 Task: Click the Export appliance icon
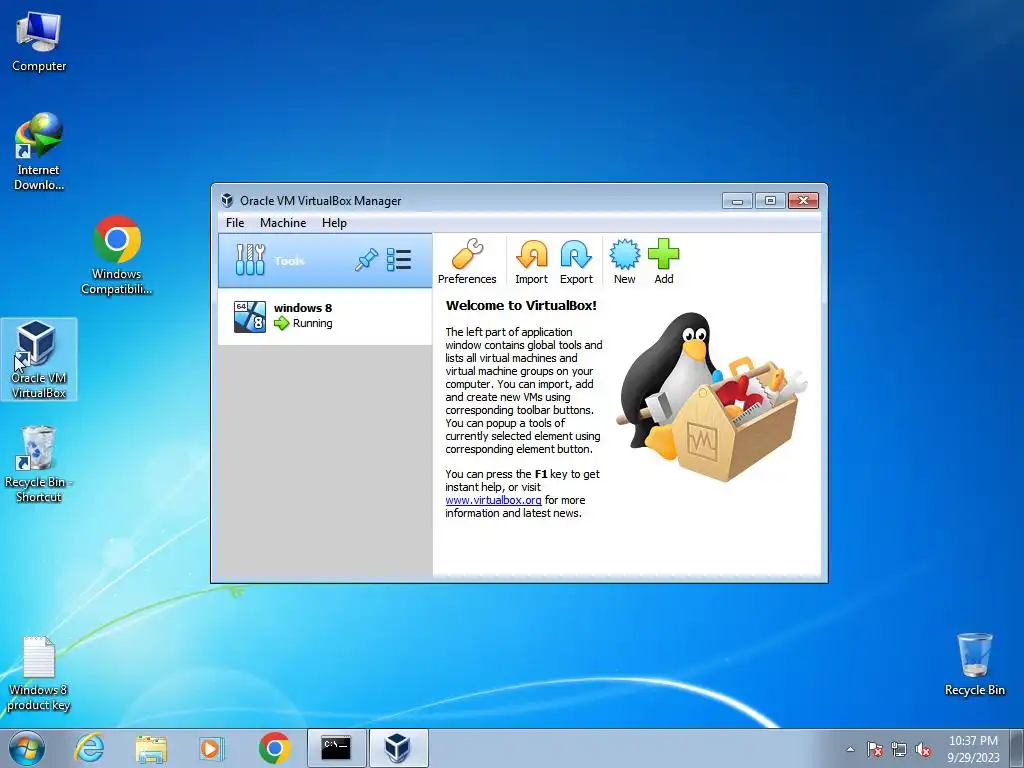[x=576, y=261]
